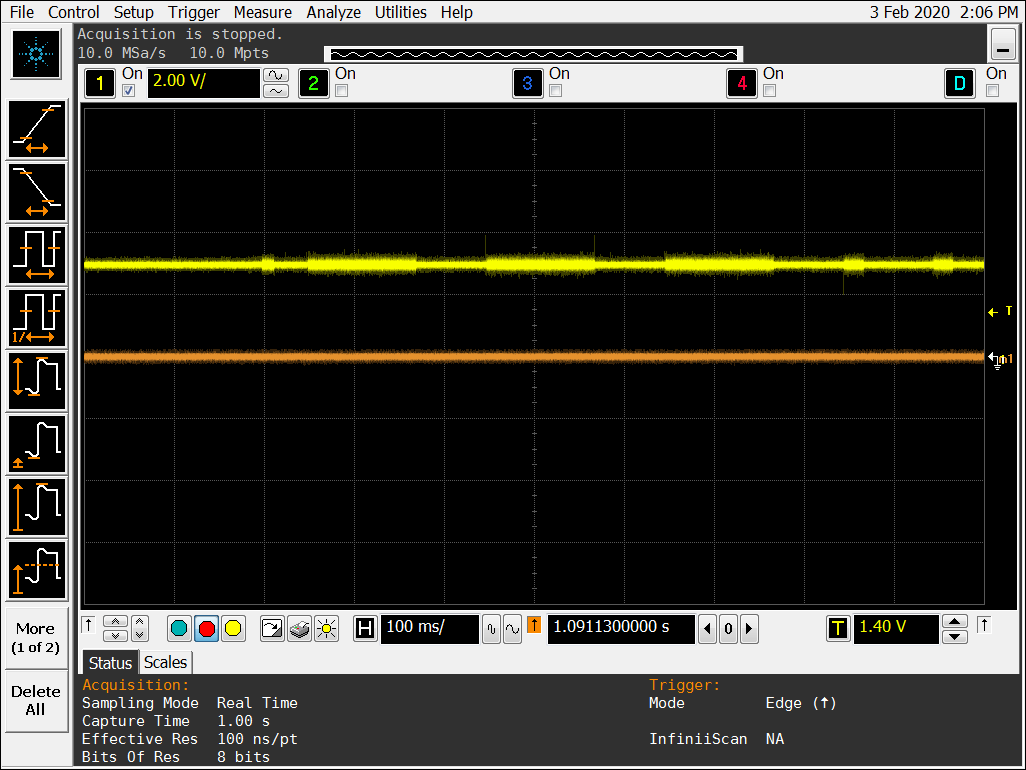Screen dimensions: 1026x770
Task: Select the period measurement icon
Action: [x=37, y=255]
